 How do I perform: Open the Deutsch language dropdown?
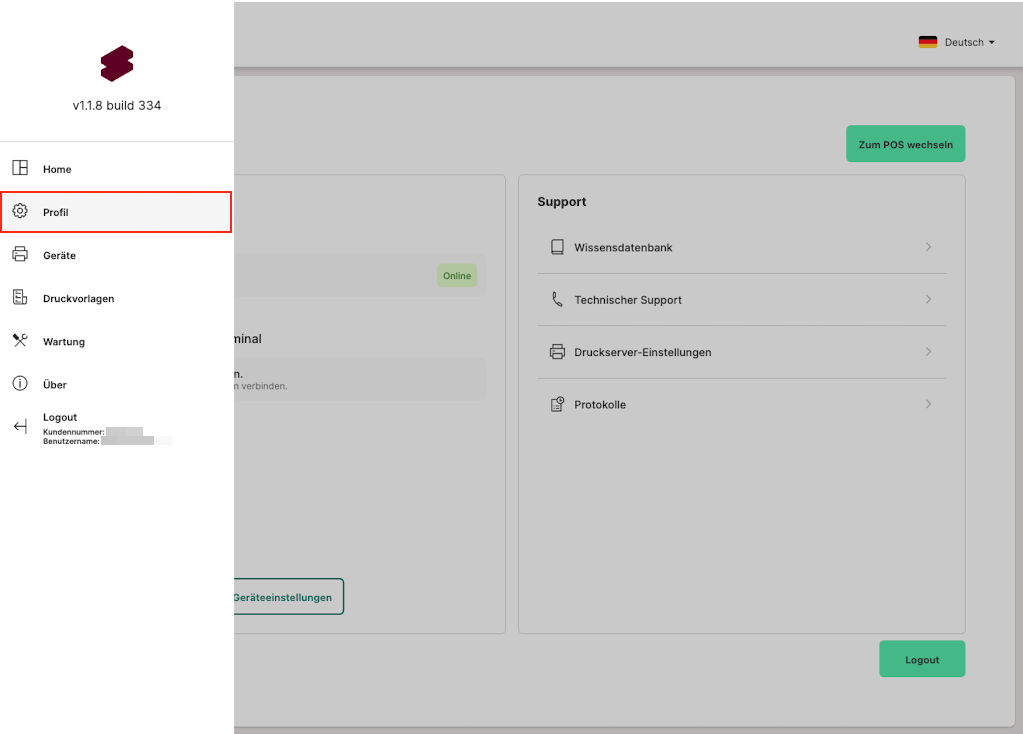[957, 42]
